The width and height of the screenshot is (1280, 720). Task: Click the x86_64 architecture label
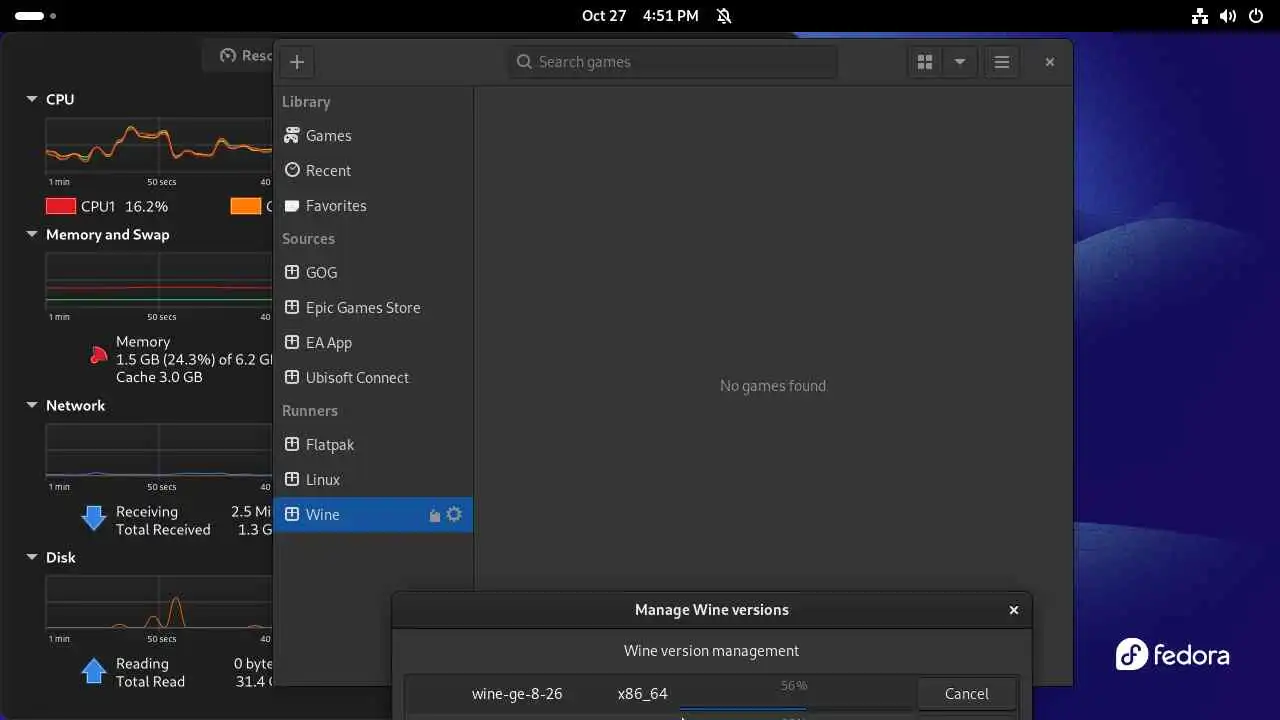pos(642,694)
